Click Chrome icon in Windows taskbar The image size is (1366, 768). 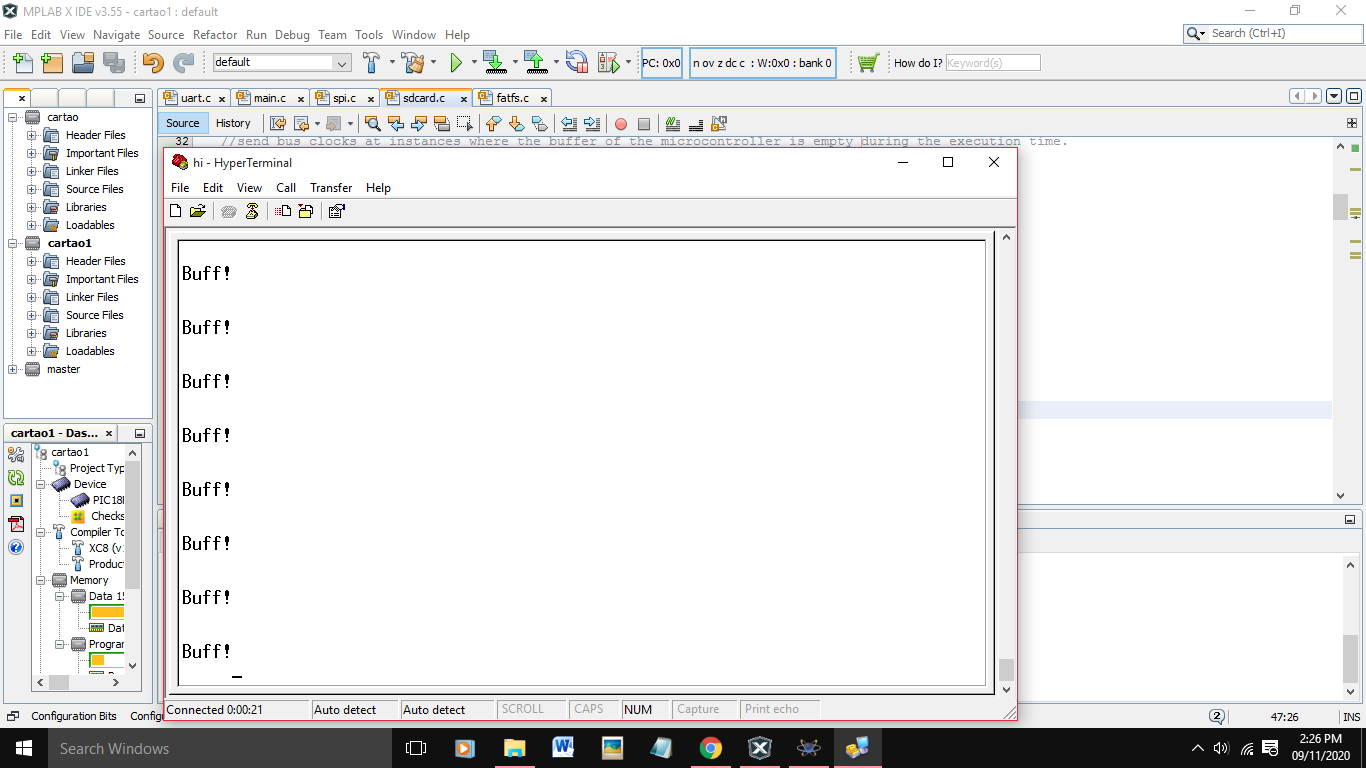click(x=711, y=748)
